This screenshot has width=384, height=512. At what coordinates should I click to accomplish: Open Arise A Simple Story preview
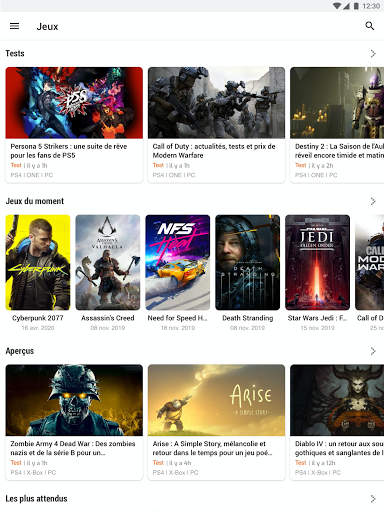(216, 422)
